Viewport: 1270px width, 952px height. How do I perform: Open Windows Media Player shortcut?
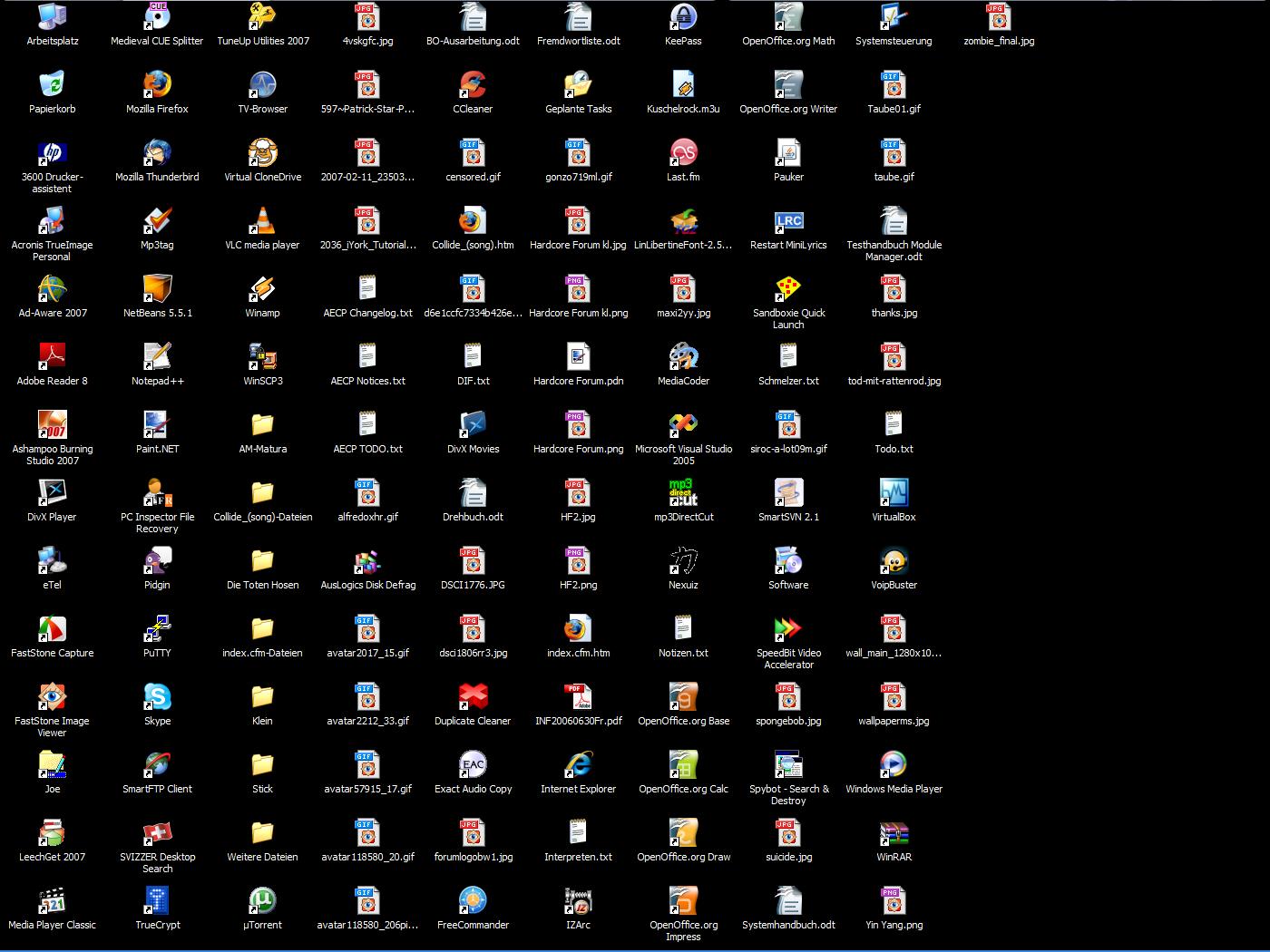click(894, 764)
